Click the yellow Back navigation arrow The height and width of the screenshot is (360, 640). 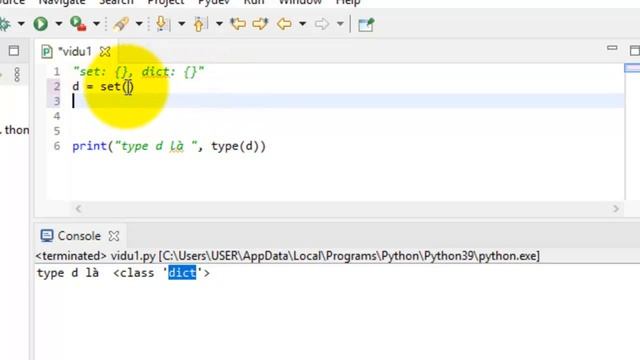coord(284,24)
